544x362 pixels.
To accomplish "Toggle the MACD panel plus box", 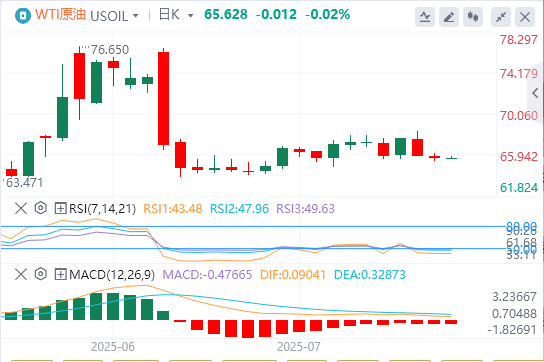I will coord(60,275).
